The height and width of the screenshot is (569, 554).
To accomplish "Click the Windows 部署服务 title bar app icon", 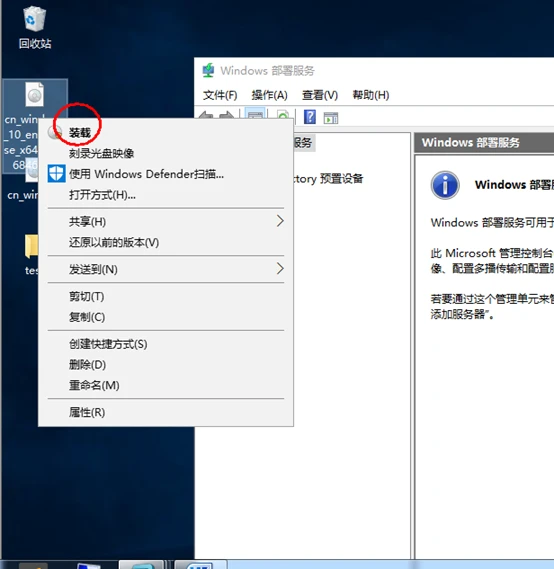I will [208, 70].
